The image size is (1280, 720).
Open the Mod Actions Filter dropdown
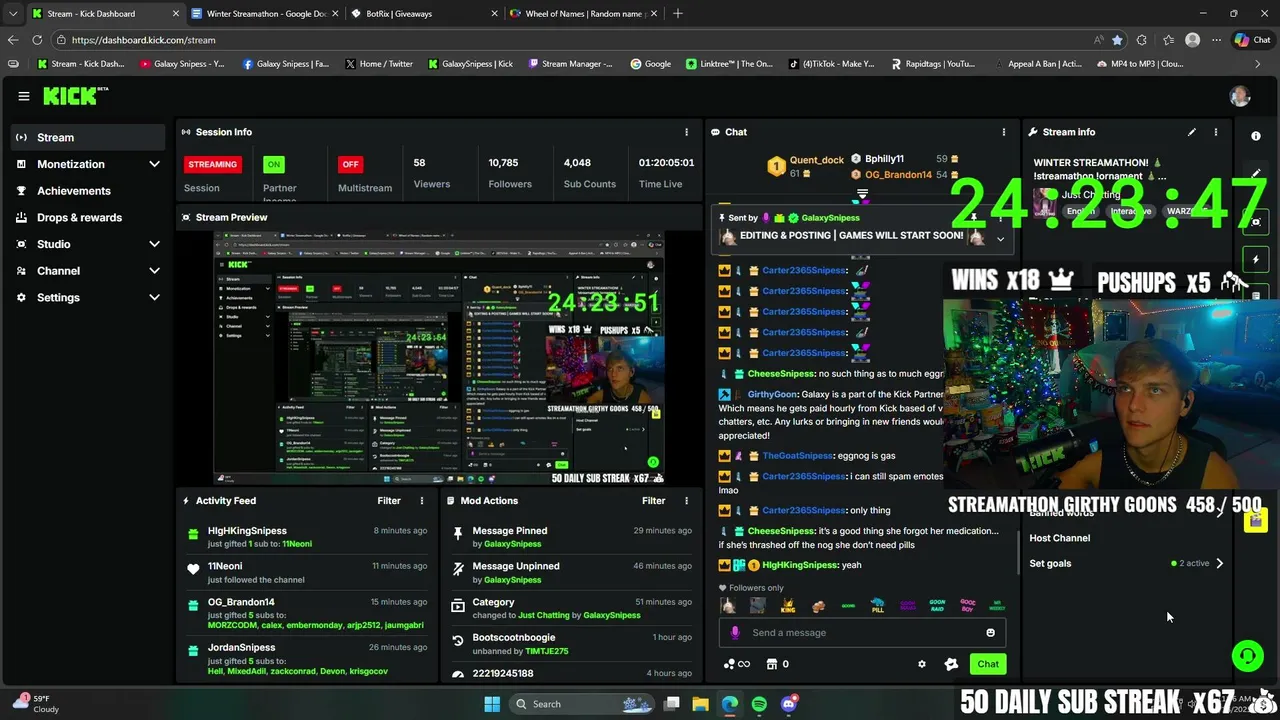pos(653,501)
